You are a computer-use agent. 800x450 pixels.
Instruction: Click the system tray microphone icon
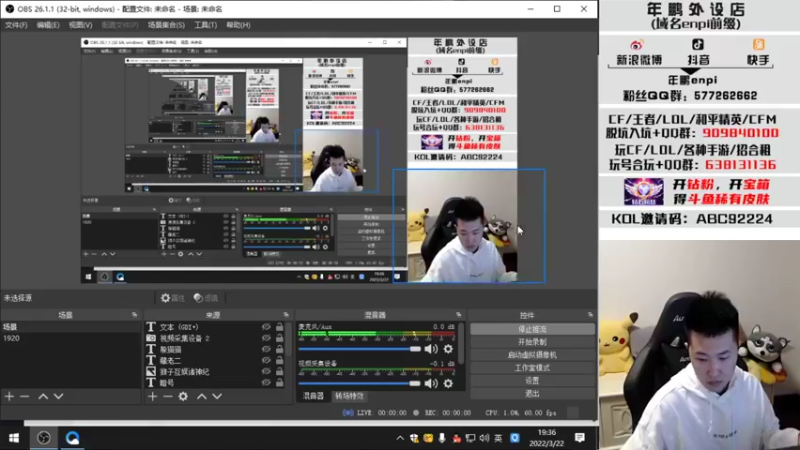[x=442, y=438]
